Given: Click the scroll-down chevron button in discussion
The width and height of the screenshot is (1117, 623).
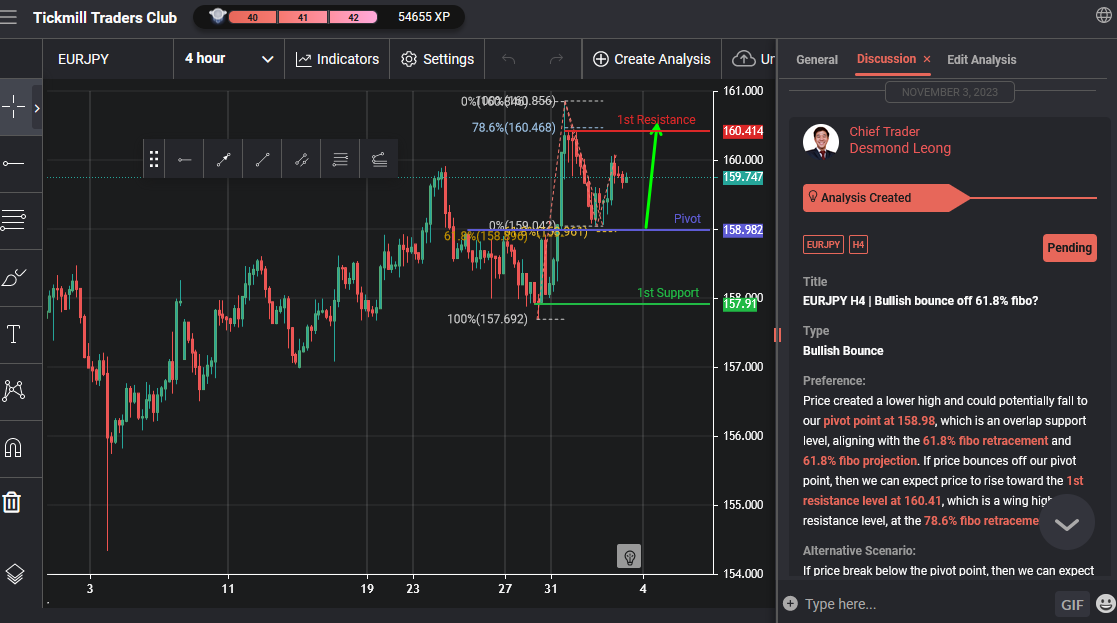Looking at the screenshot, I should (1066, 525).
